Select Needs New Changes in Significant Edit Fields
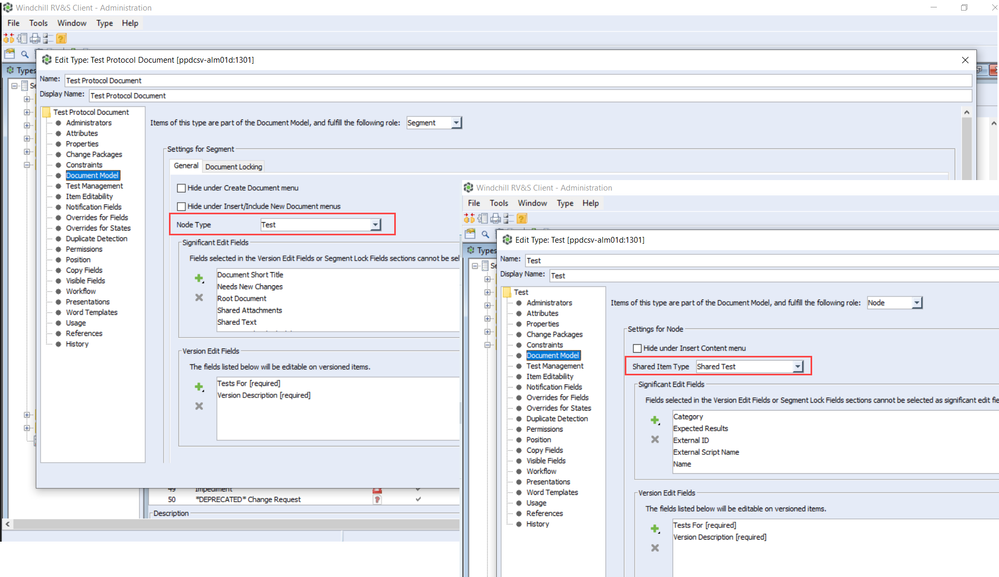This screenshot has width=999, height=577. pos(250,287)
